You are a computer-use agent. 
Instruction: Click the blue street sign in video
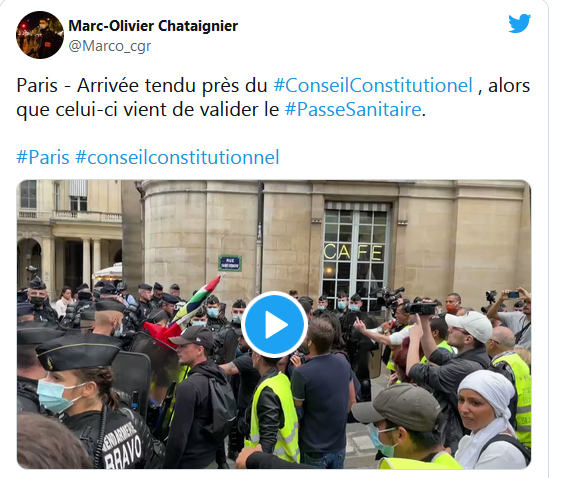point(230,263)
